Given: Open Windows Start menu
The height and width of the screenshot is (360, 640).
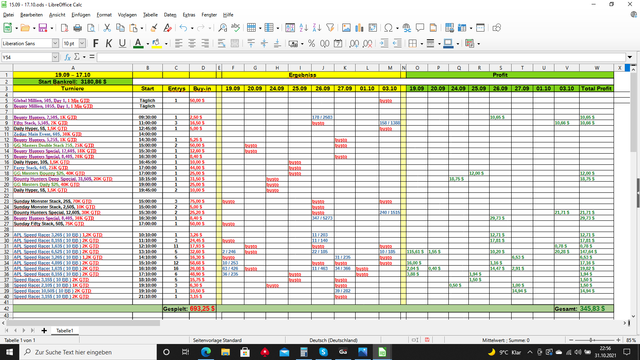Looking at the screenshot, I should point(9,352).
